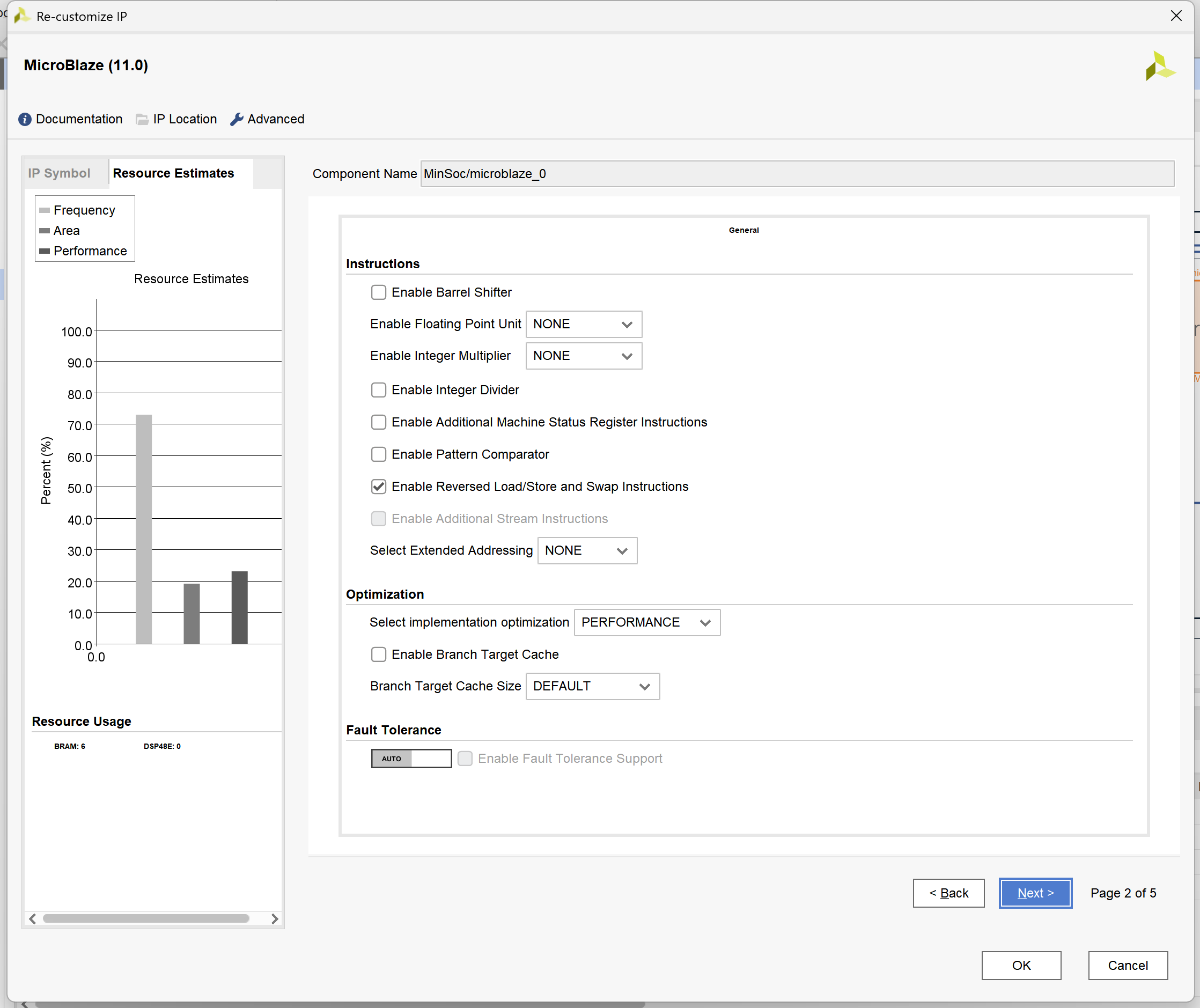Open Enable Integer Multiplier dropdown

coord(584,356)
